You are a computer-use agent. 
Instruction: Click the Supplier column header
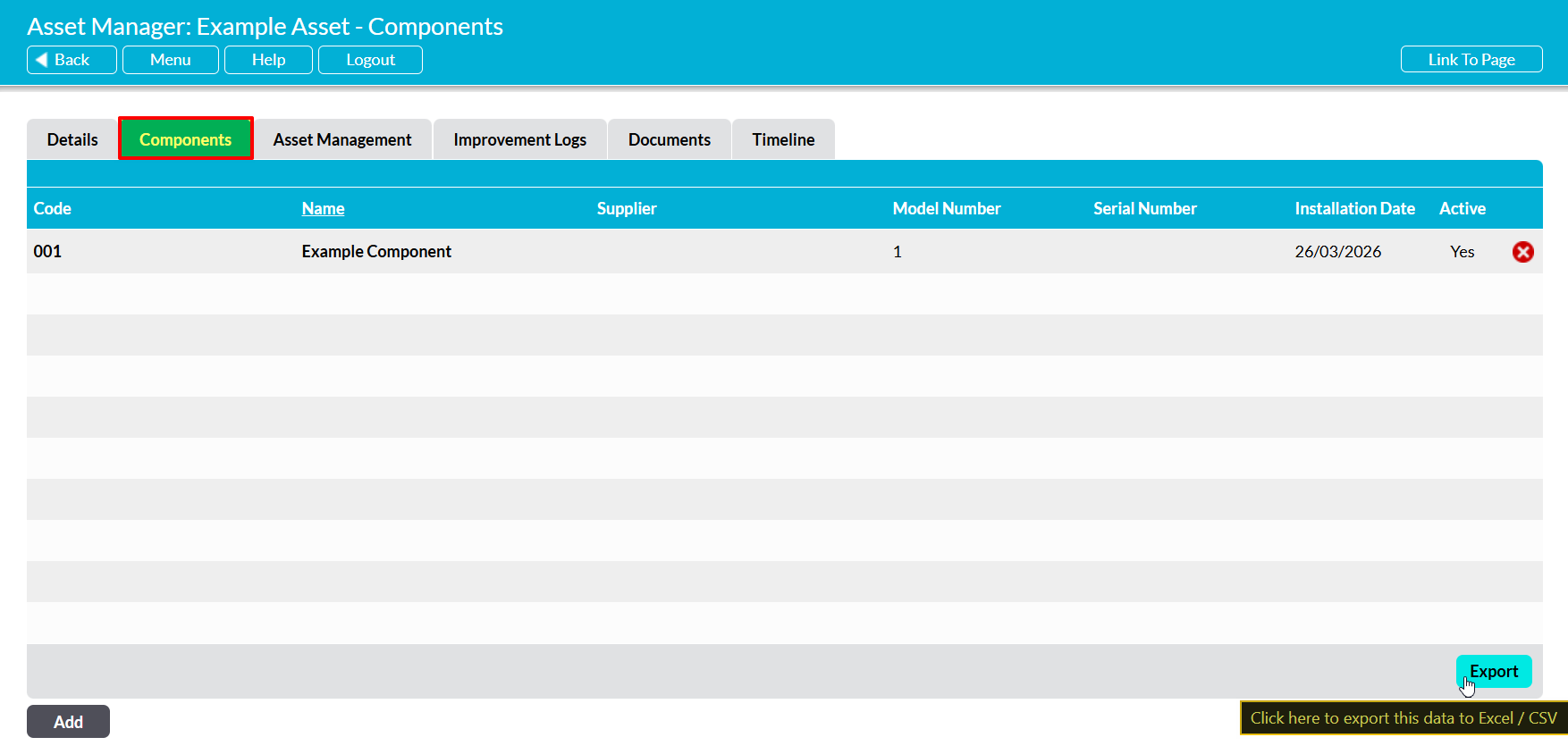point(627,208)
